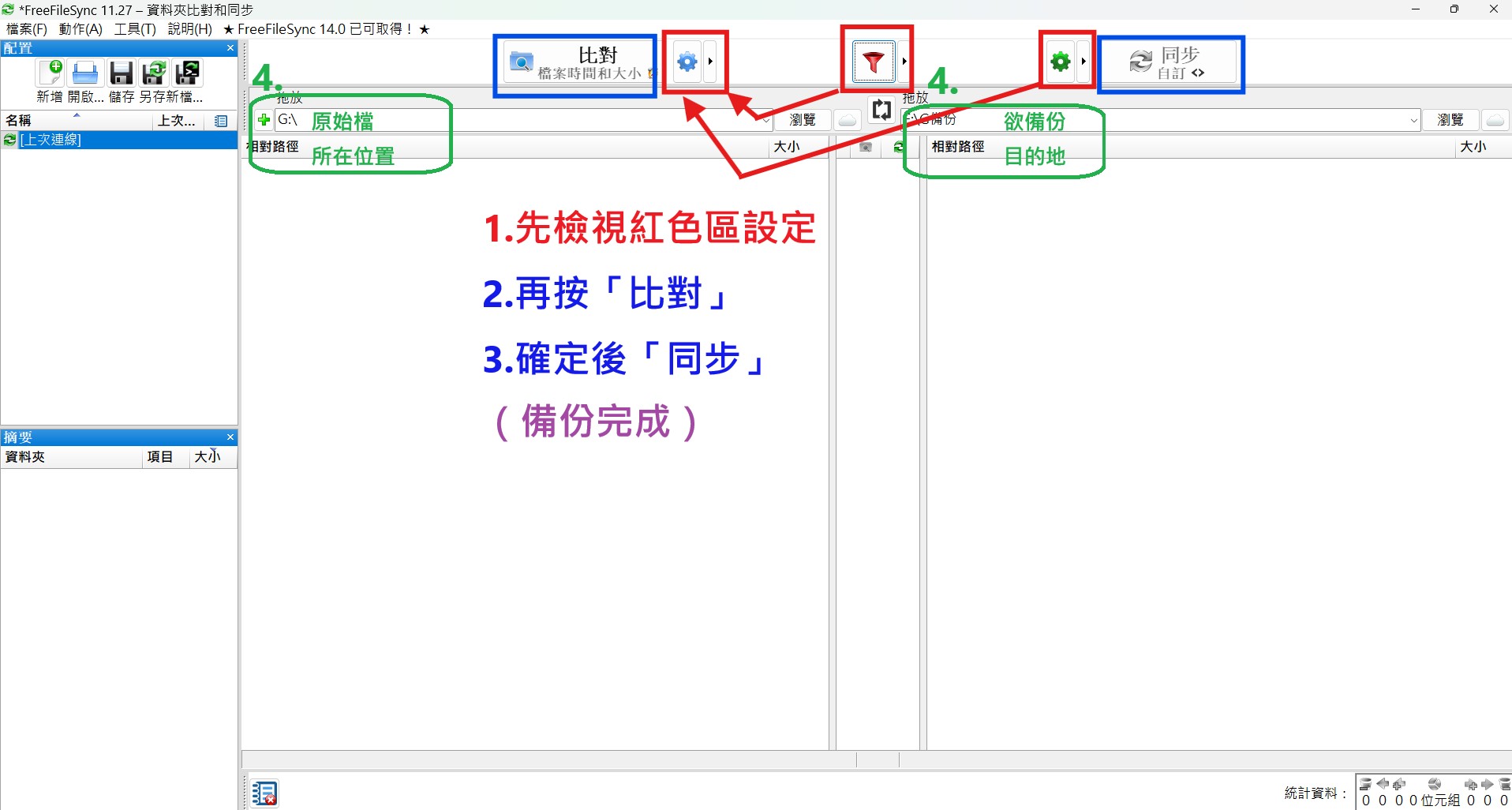Click the 新增 new configuration icon

[50, 73]
